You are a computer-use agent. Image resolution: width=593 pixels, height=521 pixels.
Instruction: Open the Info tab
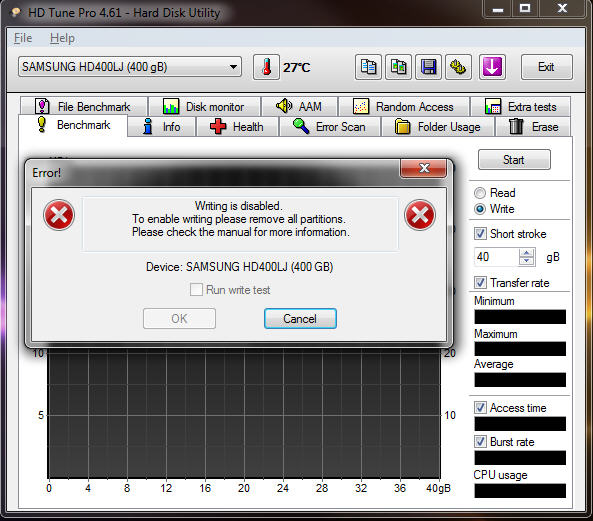click(x=162, y=127)
